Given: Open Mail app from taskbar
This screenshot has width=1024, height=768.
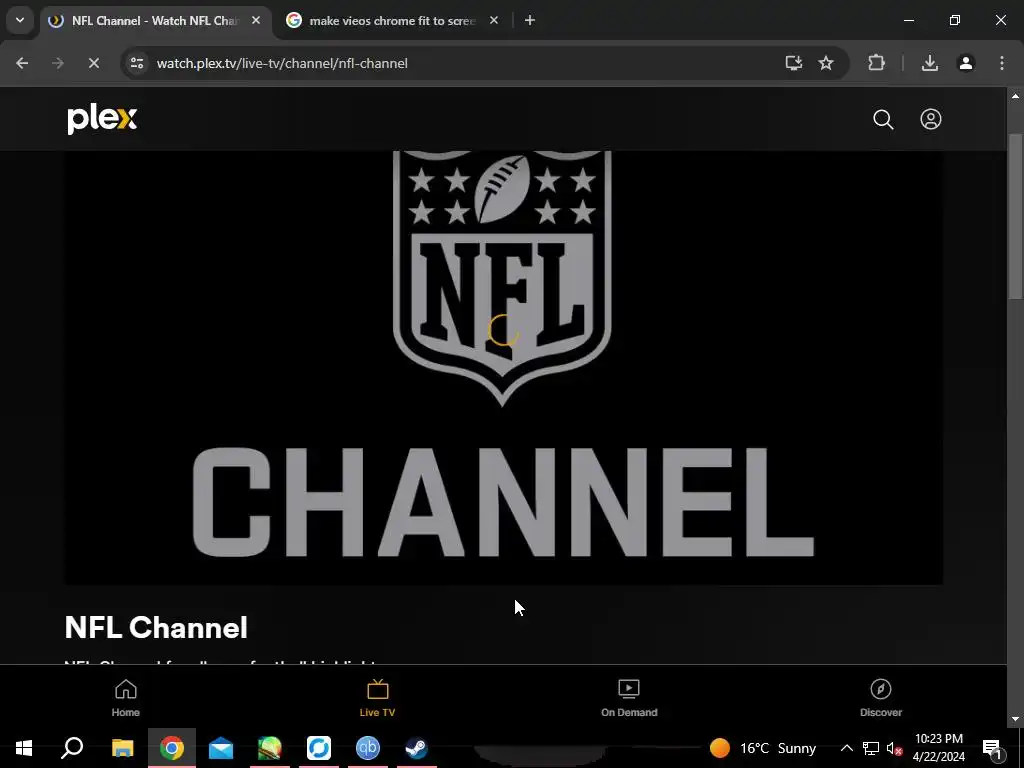Looking at the screenshot, I should (x=221, y=748).
